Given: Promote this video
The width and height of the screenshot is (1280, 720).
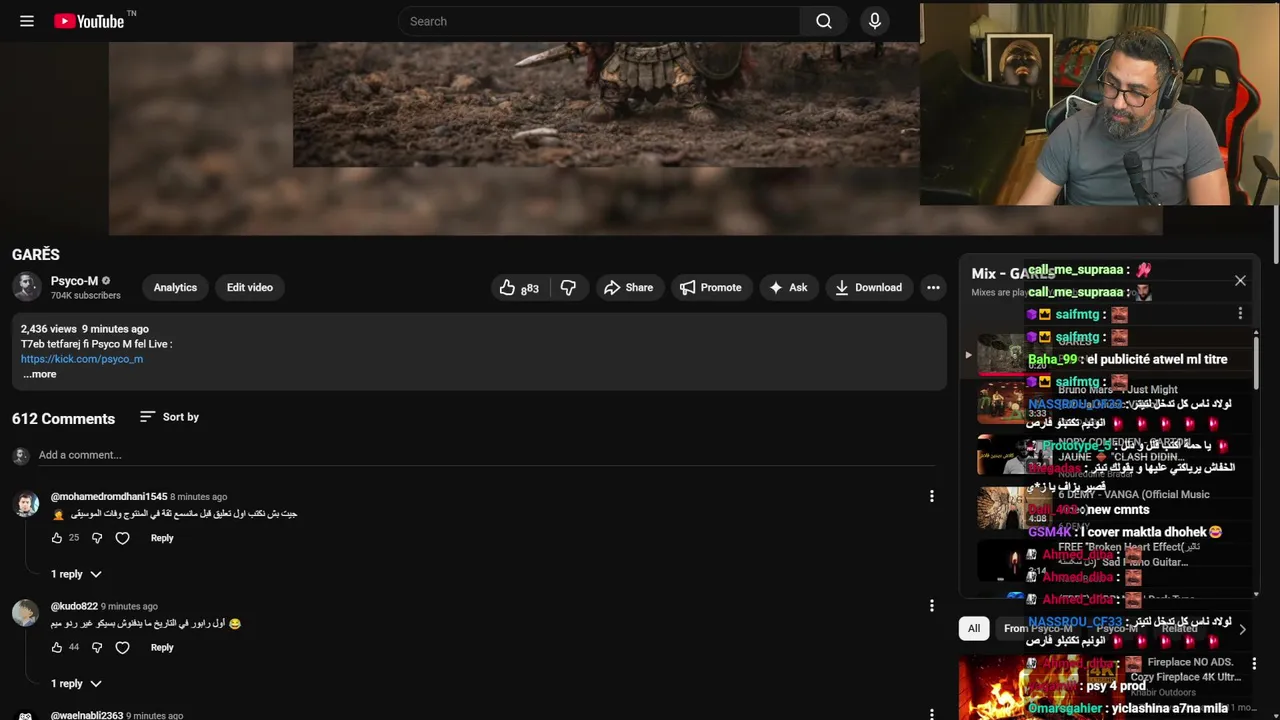Looking at the screenshot, I should (710, 288).
